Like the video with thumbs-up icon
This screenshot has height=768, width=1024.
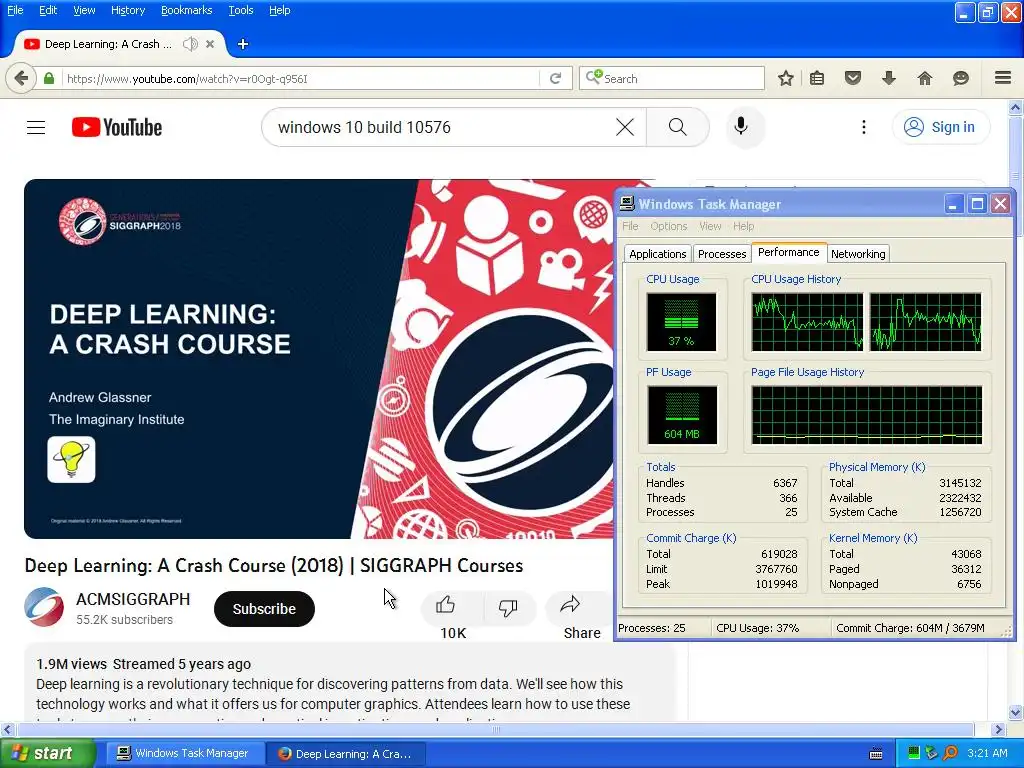445,605
